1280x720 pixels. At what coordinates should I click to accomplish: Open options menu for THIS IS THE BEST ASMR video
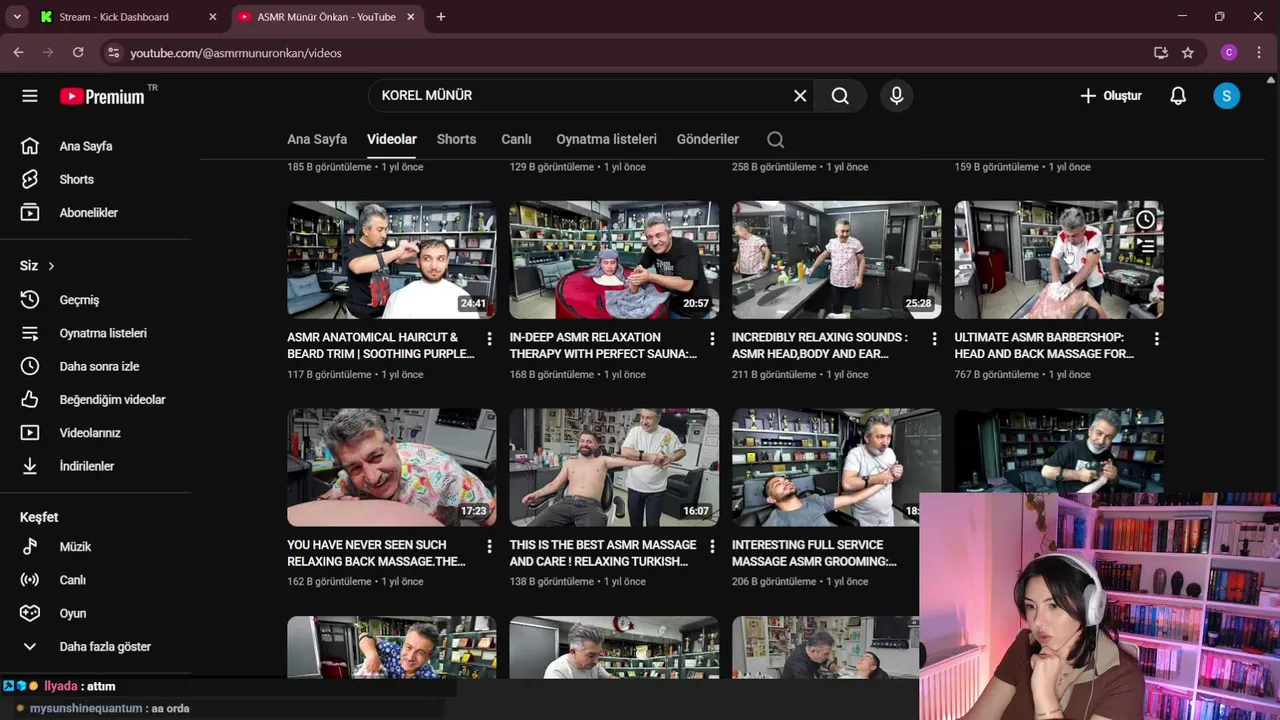tap(712, 546)
